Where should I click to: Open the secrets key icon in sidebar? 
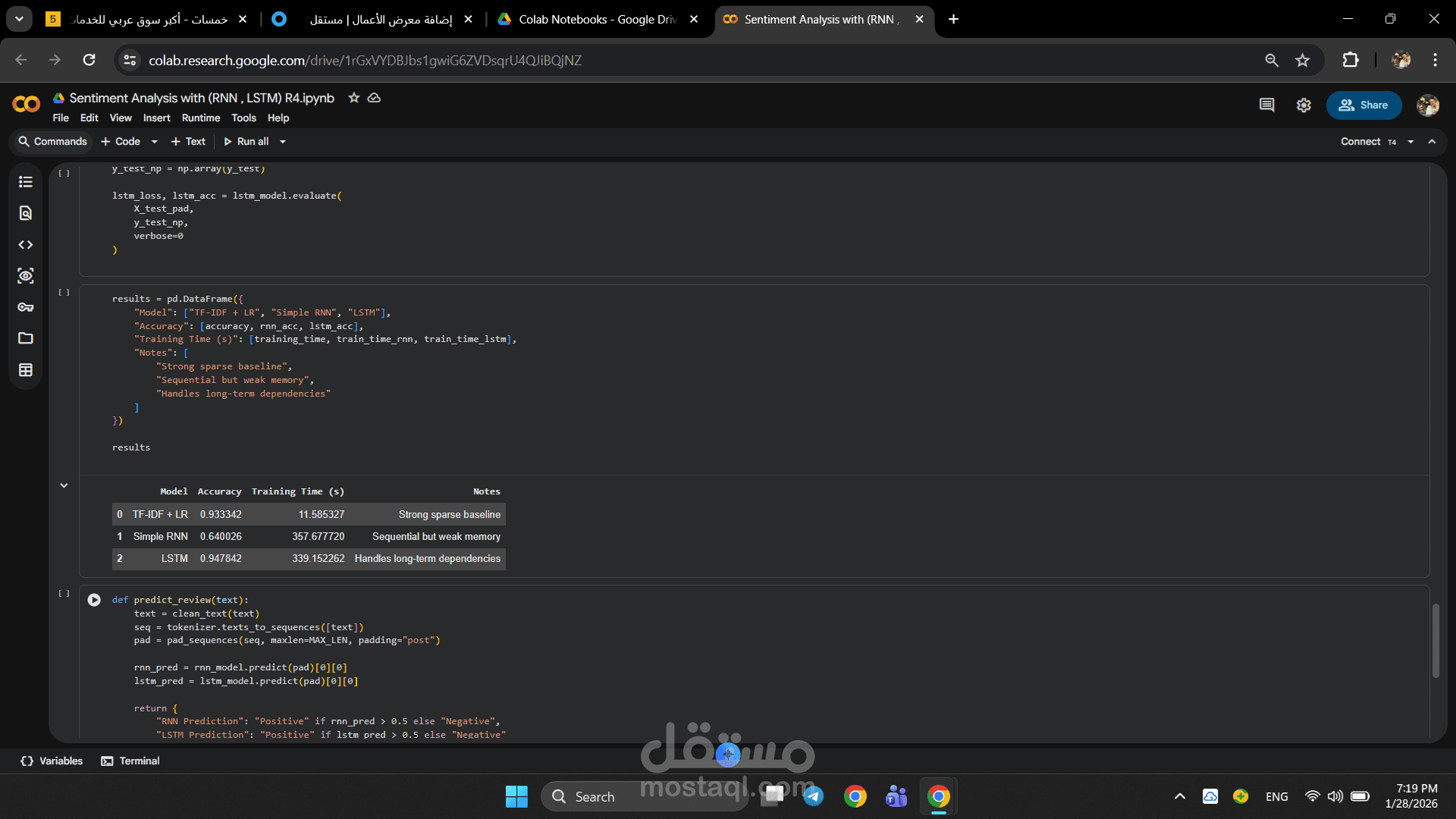(26, 307)
